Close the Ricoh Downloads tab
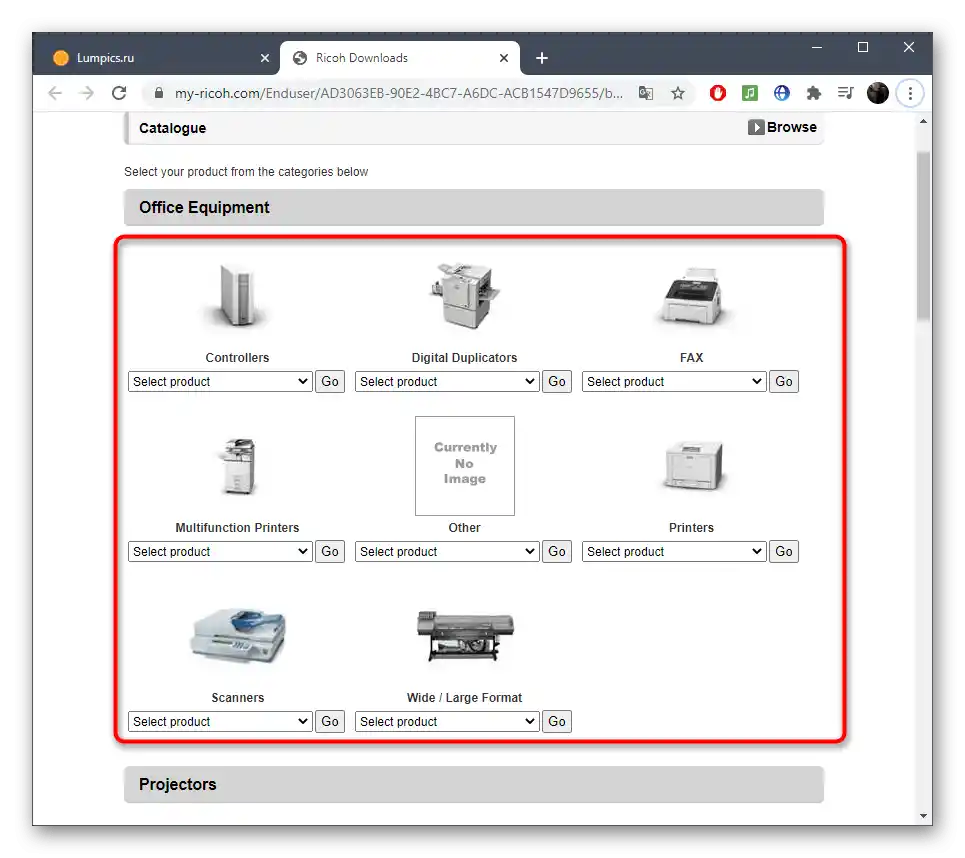The width and height of the screenshot is (965, 858). (x=503, y=58)
